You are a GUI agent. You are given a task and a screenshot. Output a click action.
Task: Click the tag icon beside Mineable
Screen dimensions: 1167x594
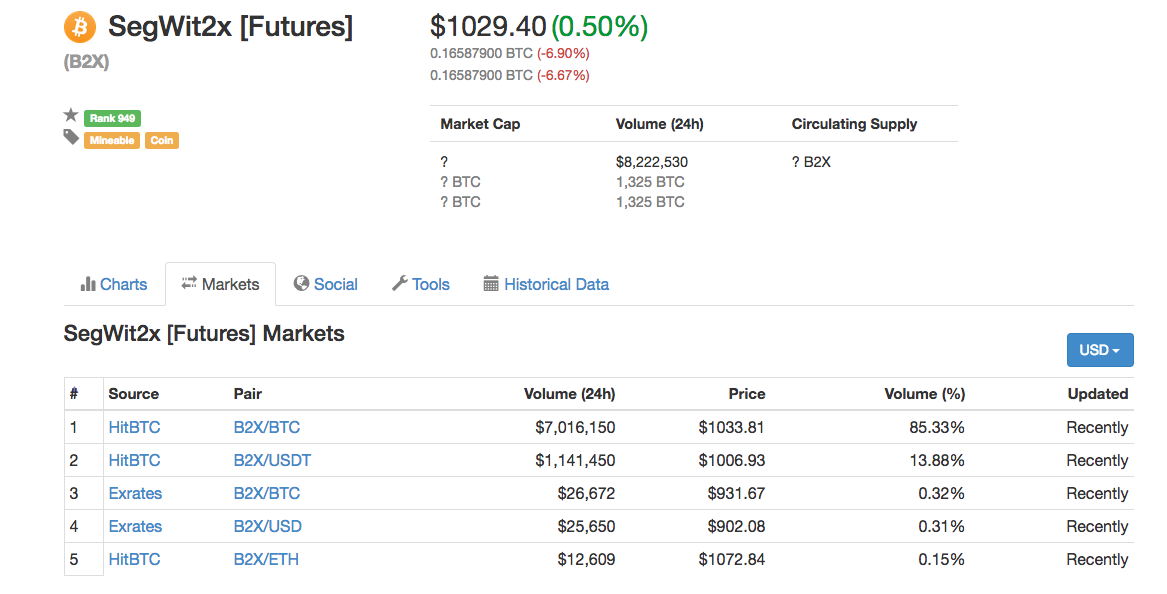click(71, 137)
